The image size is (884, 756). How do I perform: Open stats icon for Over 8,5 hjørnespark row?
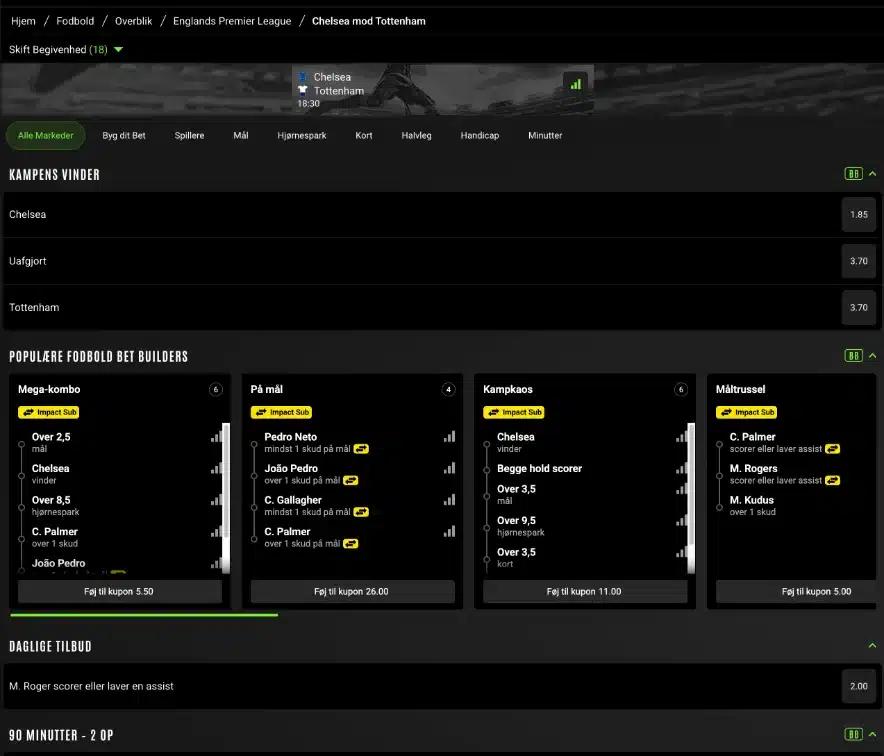click(x=216, y=500)
